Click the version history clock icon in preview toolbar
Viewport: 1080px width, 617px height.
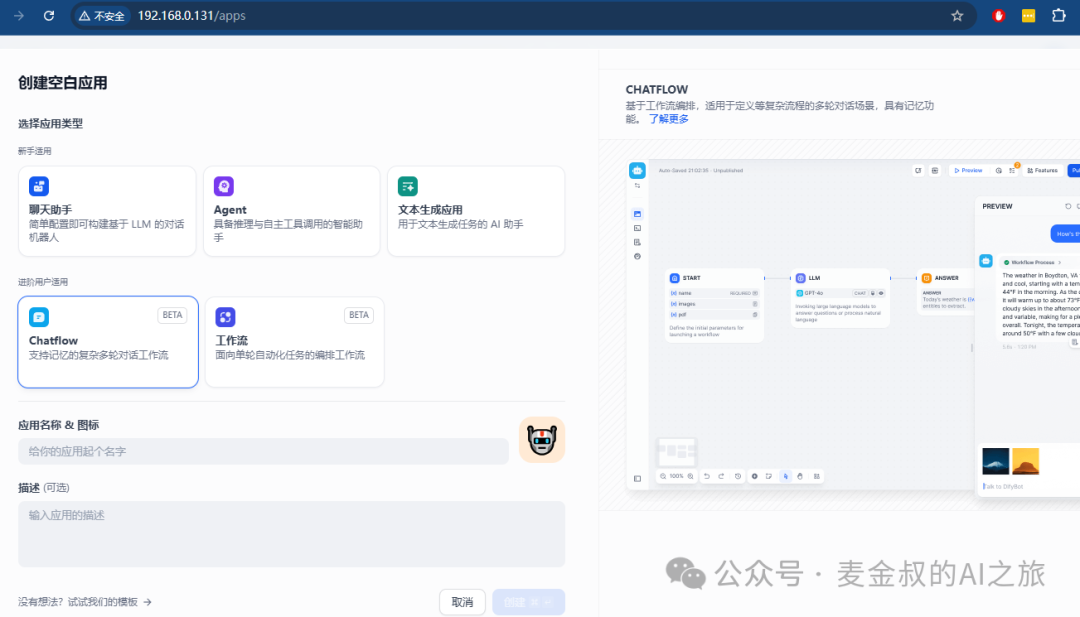click(x=738, y=476)
